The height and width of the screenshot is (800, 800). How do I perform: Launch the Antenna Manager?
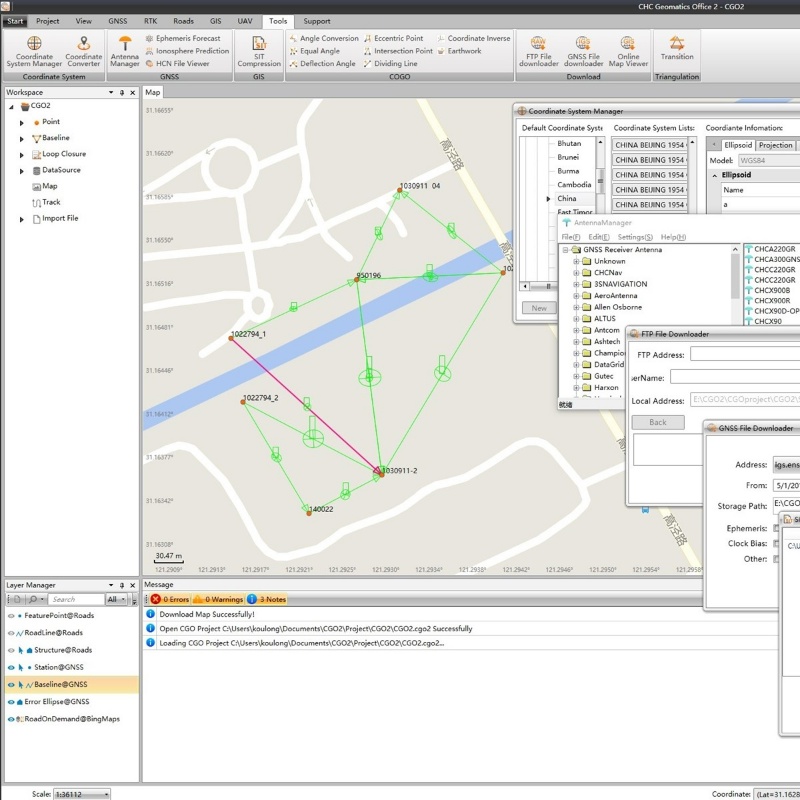tap(124, 51)
